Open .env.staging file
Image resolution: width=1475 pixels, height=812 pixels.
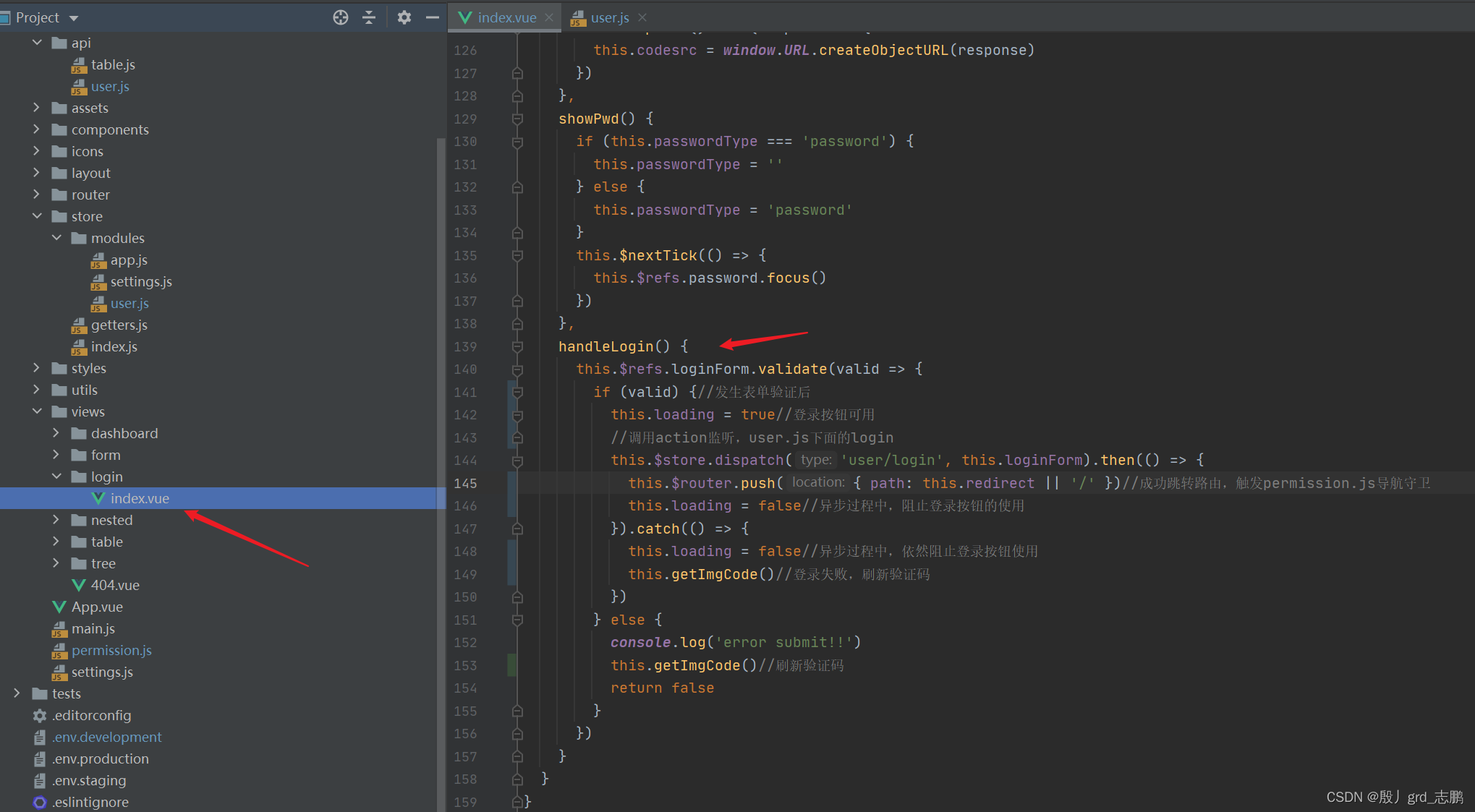click(x=88, y=780)
